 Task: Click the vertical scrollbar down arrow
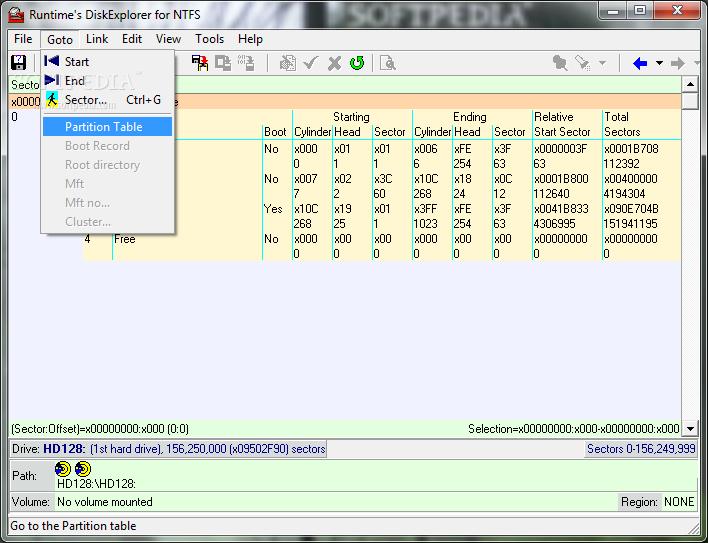(x=690, y=428)
